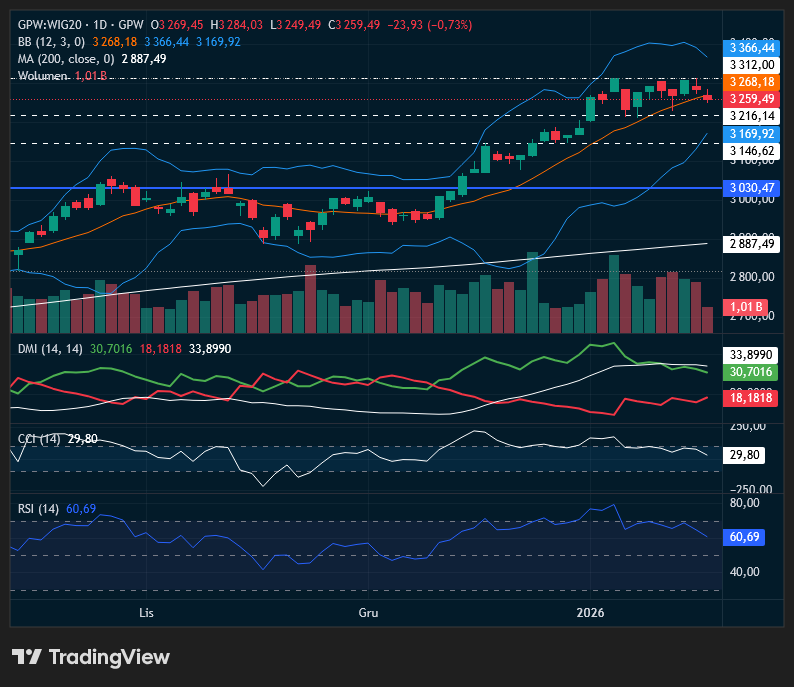Click the BB (12, 3, 0) indicator legend
The height and width of the screenshot is (687, 794).
coord(51,41)
